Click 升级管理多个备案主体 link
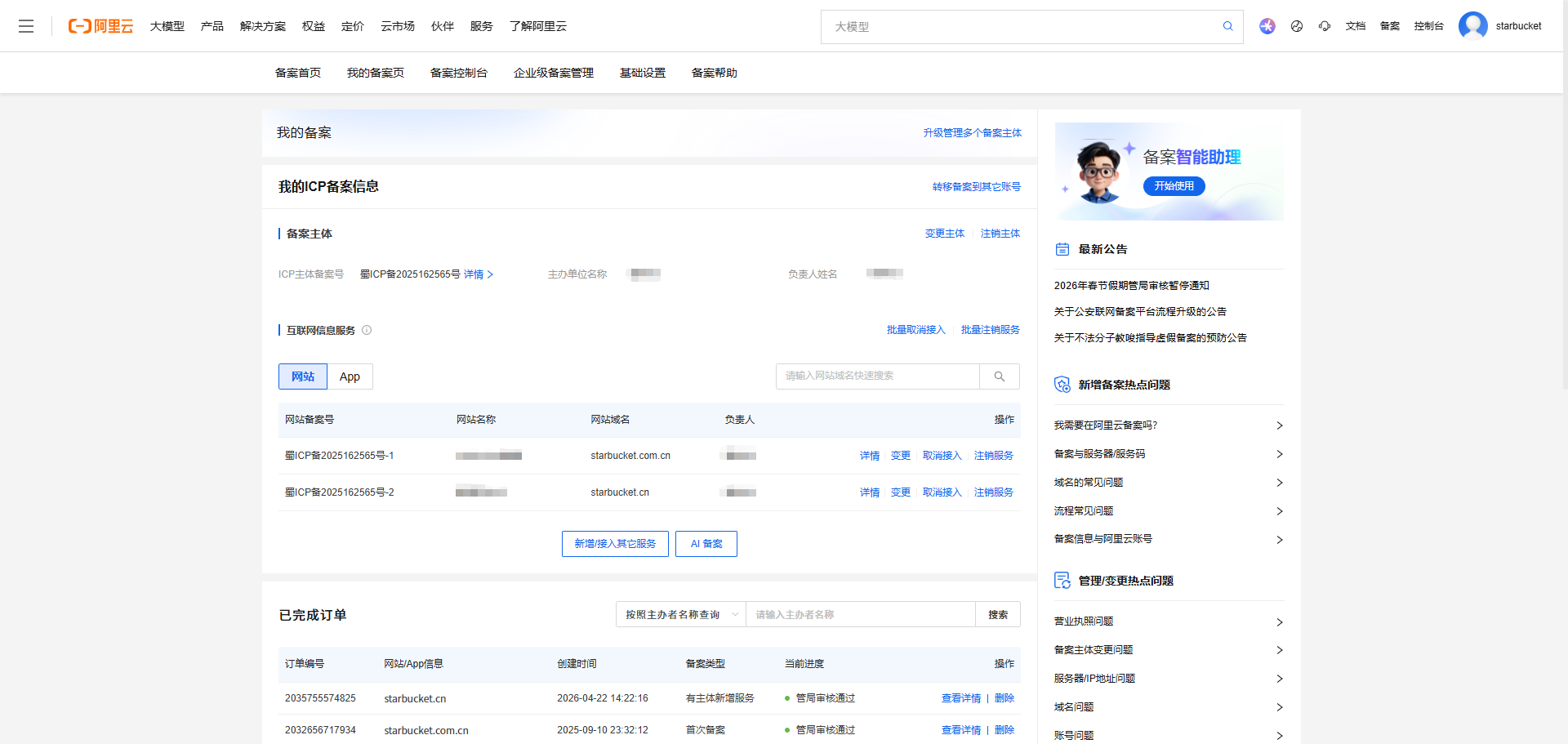The width and height of the screenshot is (1568, 744). click(973, 133)
